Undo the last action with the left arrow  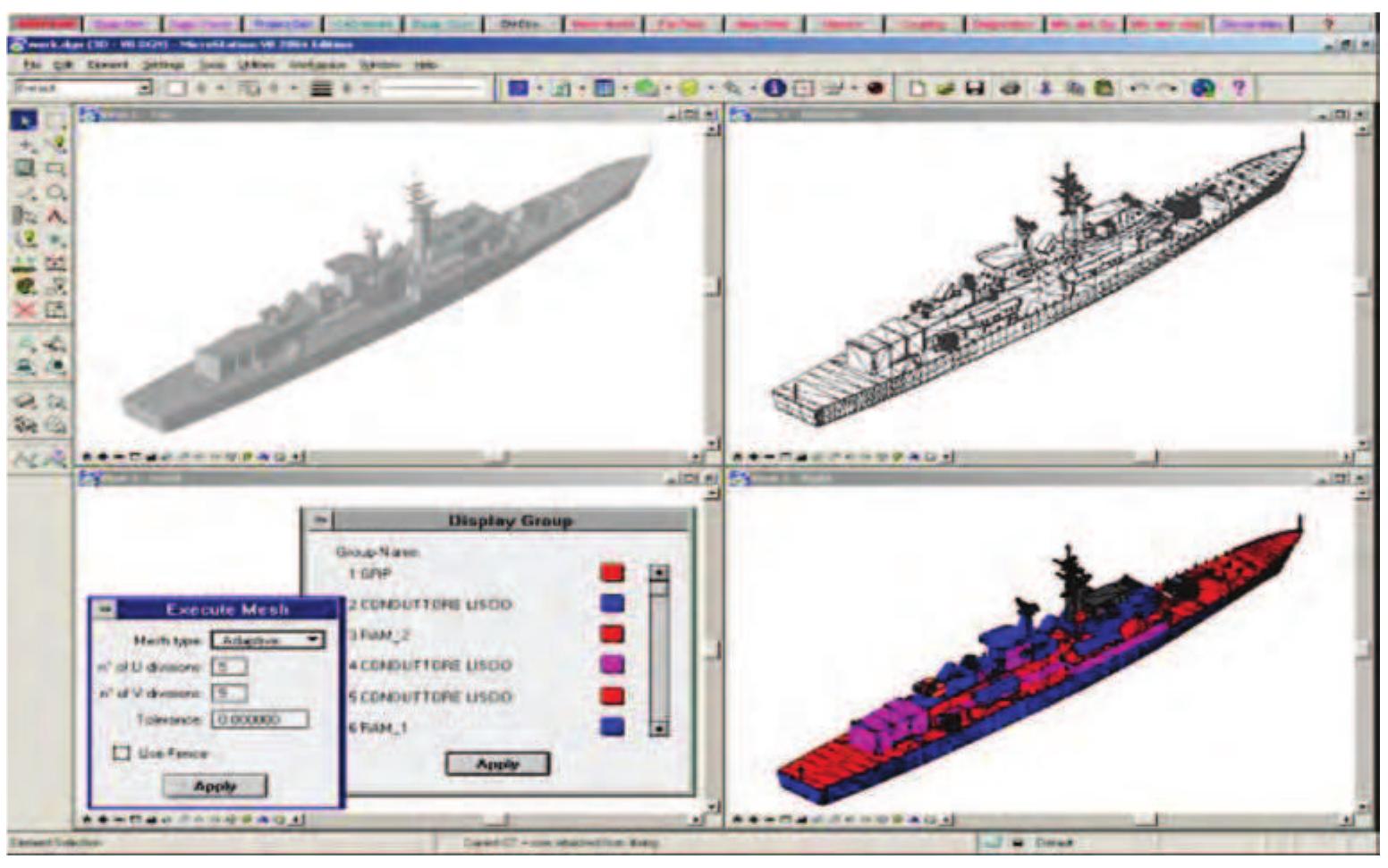coord(1138,88)
